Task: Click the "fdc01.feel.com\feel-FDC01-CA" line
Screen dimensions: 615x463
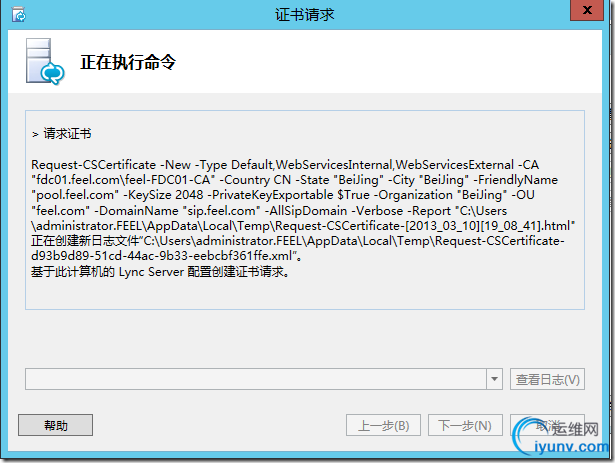Action: tap(294, 180)
